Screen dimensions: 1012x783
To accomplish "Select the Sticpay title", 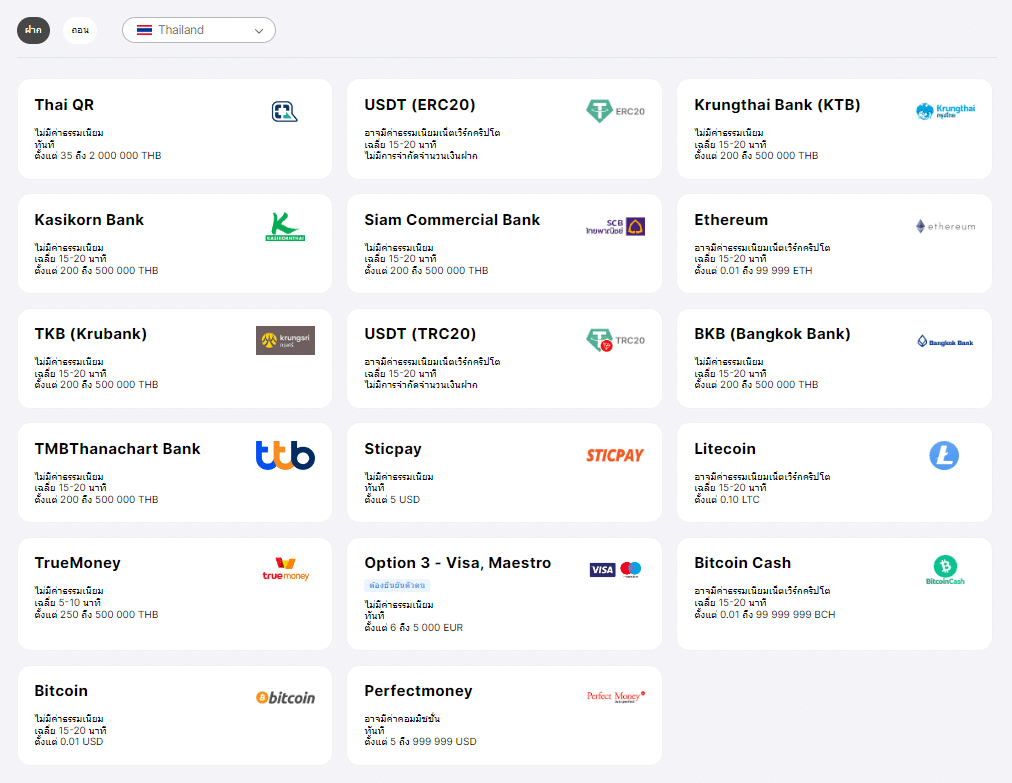I will (x=393, y=449).
